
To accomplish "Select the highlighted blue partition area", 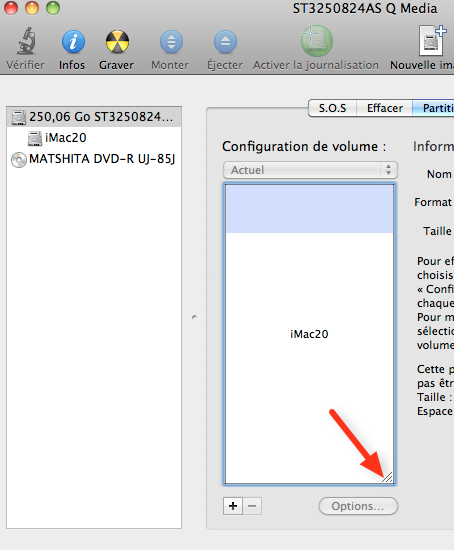I will pos(309,209).
